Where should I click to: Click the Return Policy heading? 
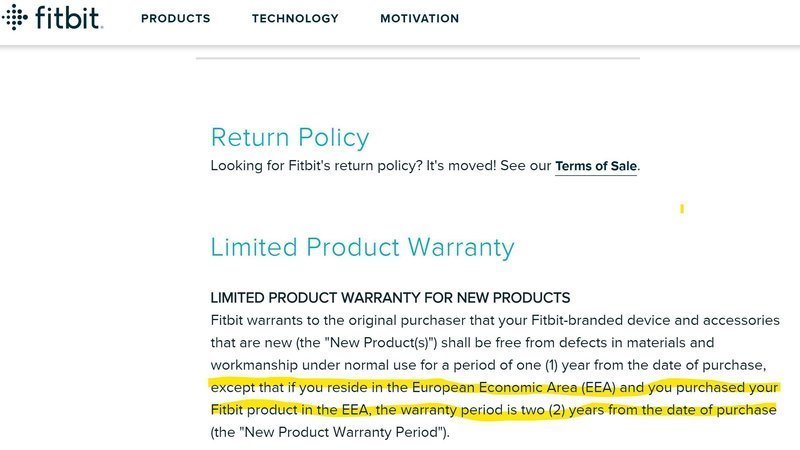(289, 137)
